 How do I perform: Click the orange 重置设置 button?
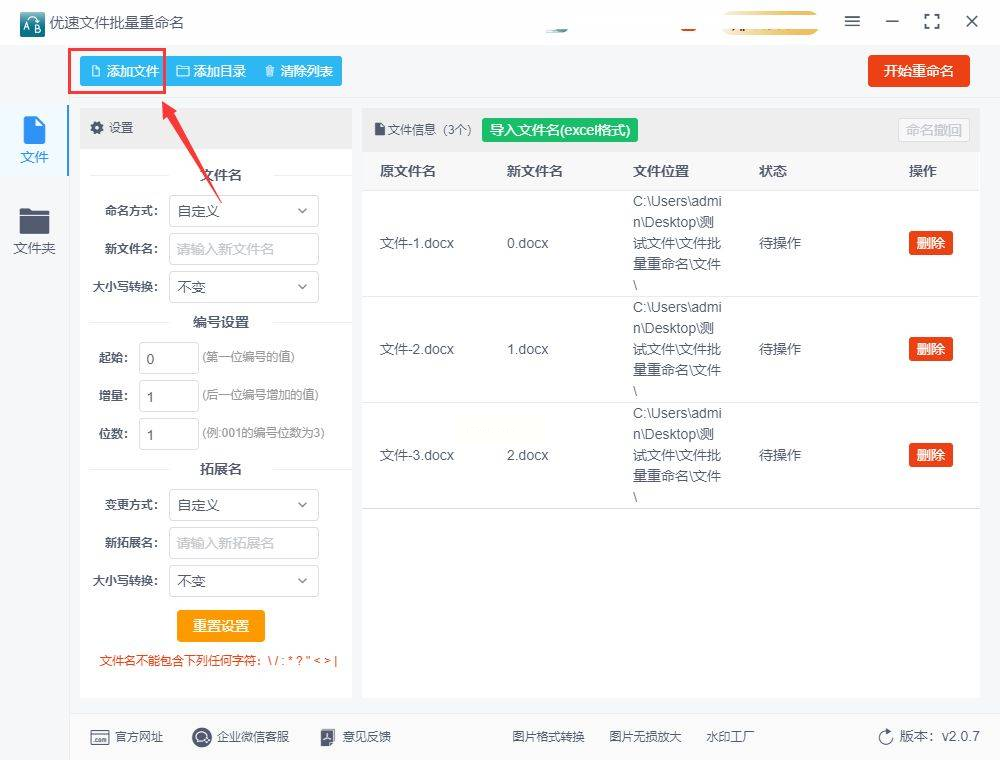(221, 626)
